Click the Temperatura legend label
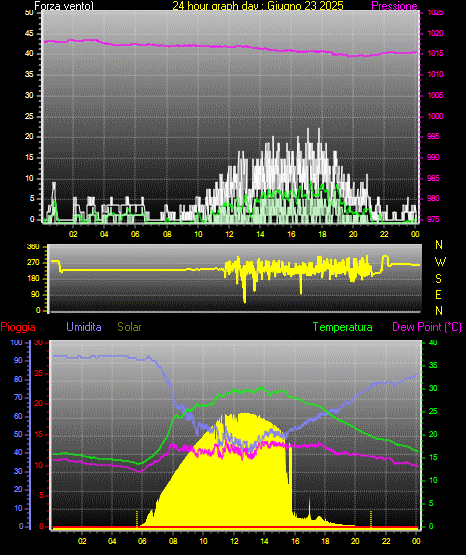This screenshot has height=555, width=466. [x=343, y=327]
